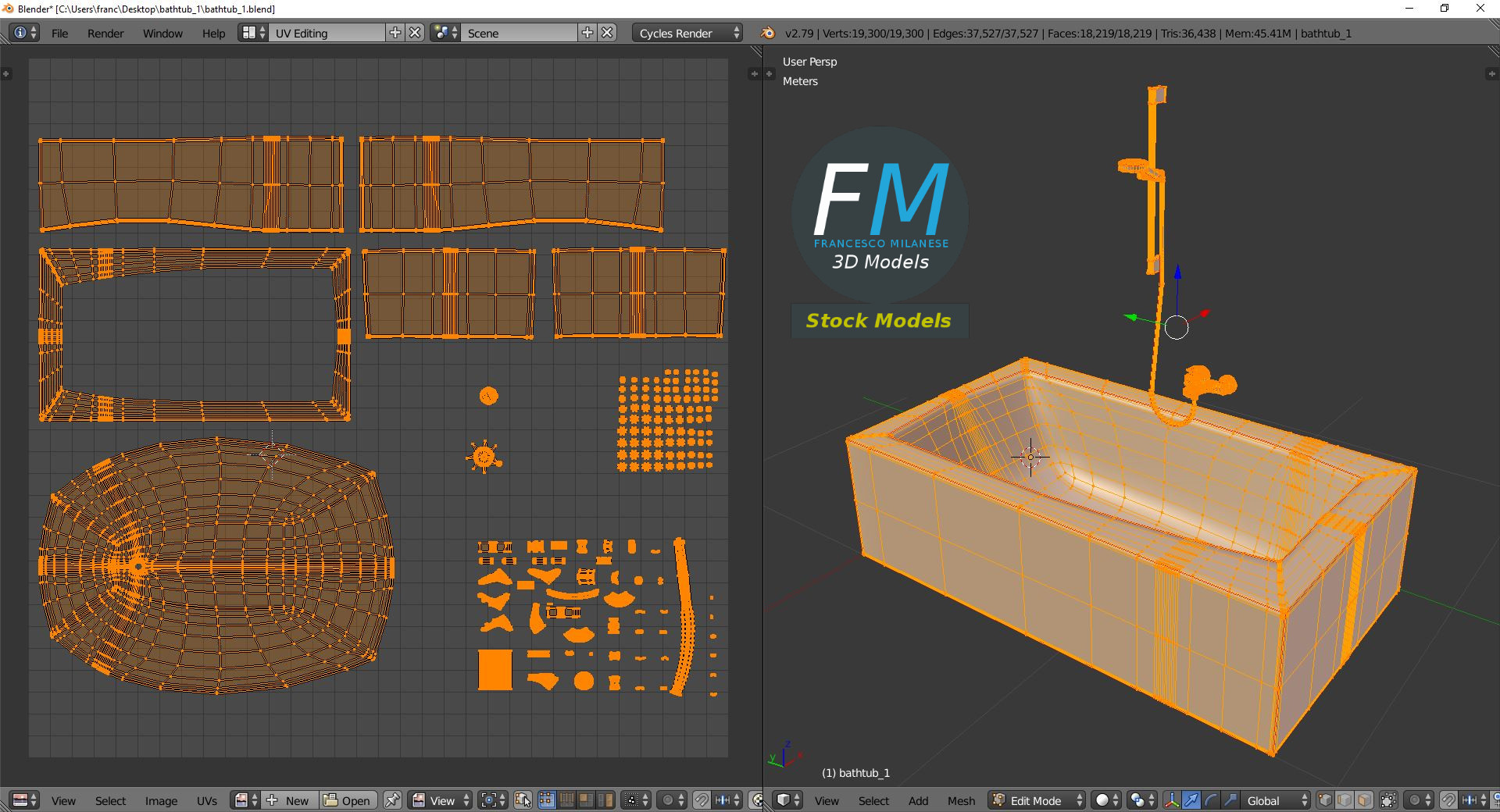Click the New image button
This screenshot has width=1500, height=812.
pos(289,800)
